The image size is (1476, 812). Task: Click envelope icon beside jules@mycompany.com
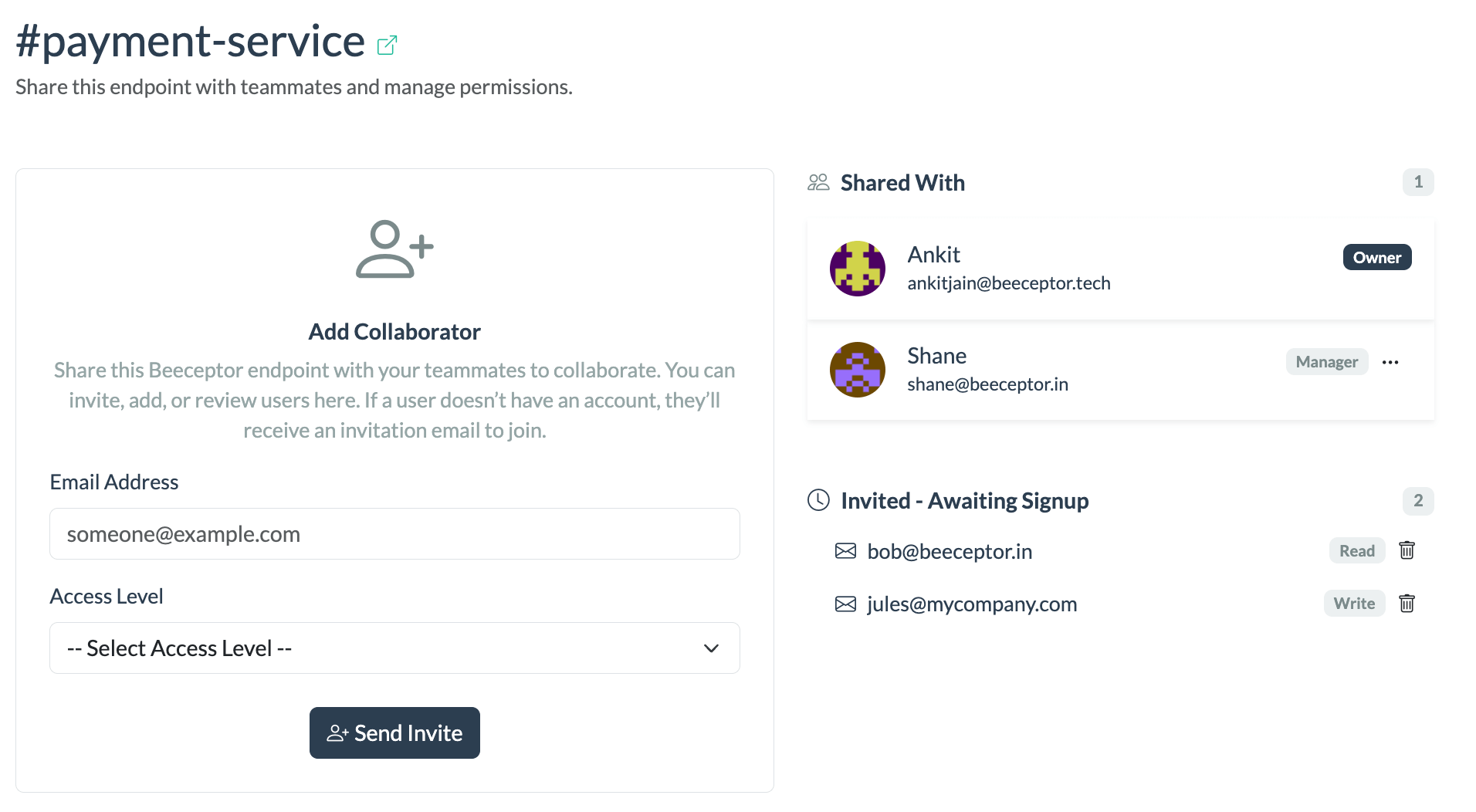point(845,604)
